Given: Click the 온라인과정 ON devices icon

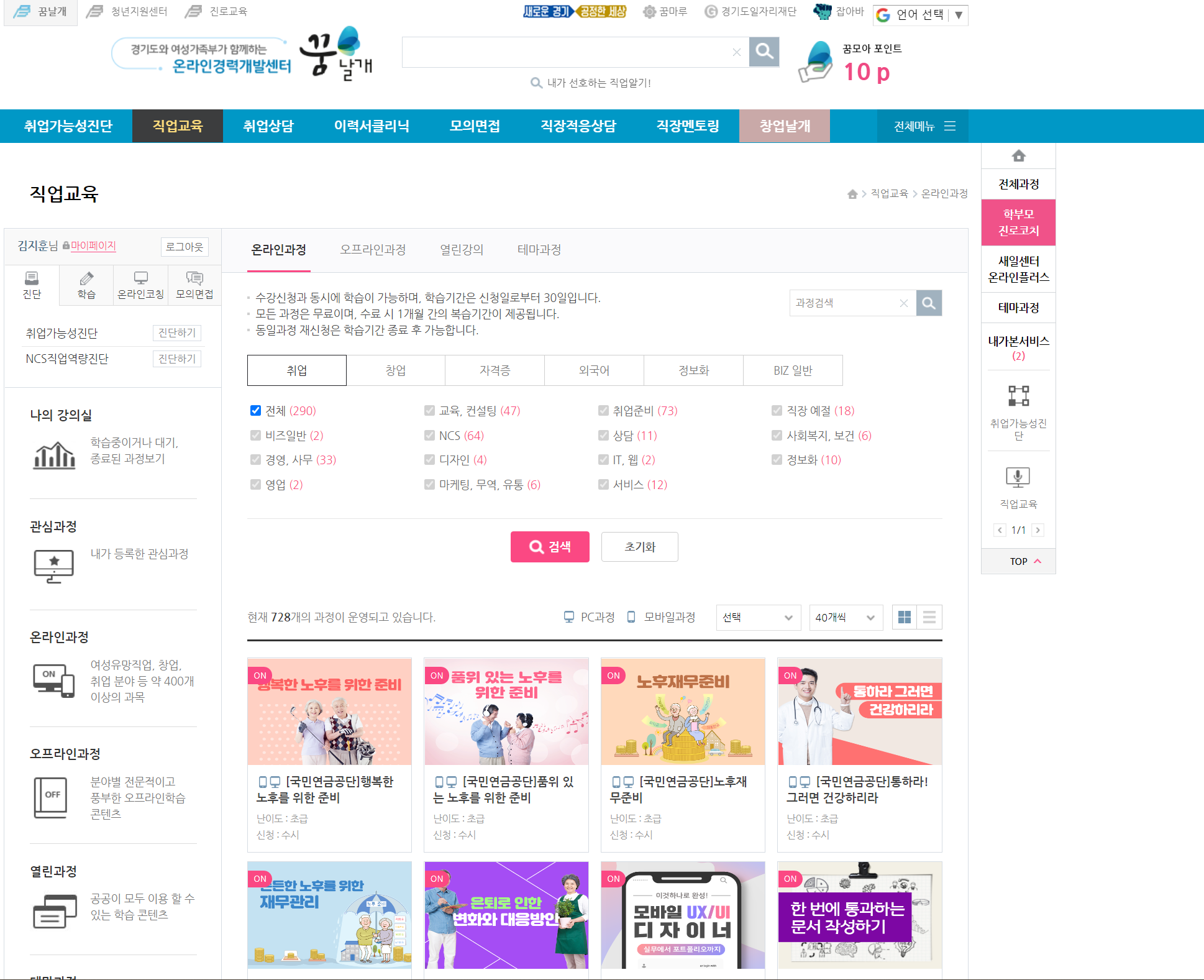Looking at the screenshot, I should pyautogui.click(x=54, y=680).
